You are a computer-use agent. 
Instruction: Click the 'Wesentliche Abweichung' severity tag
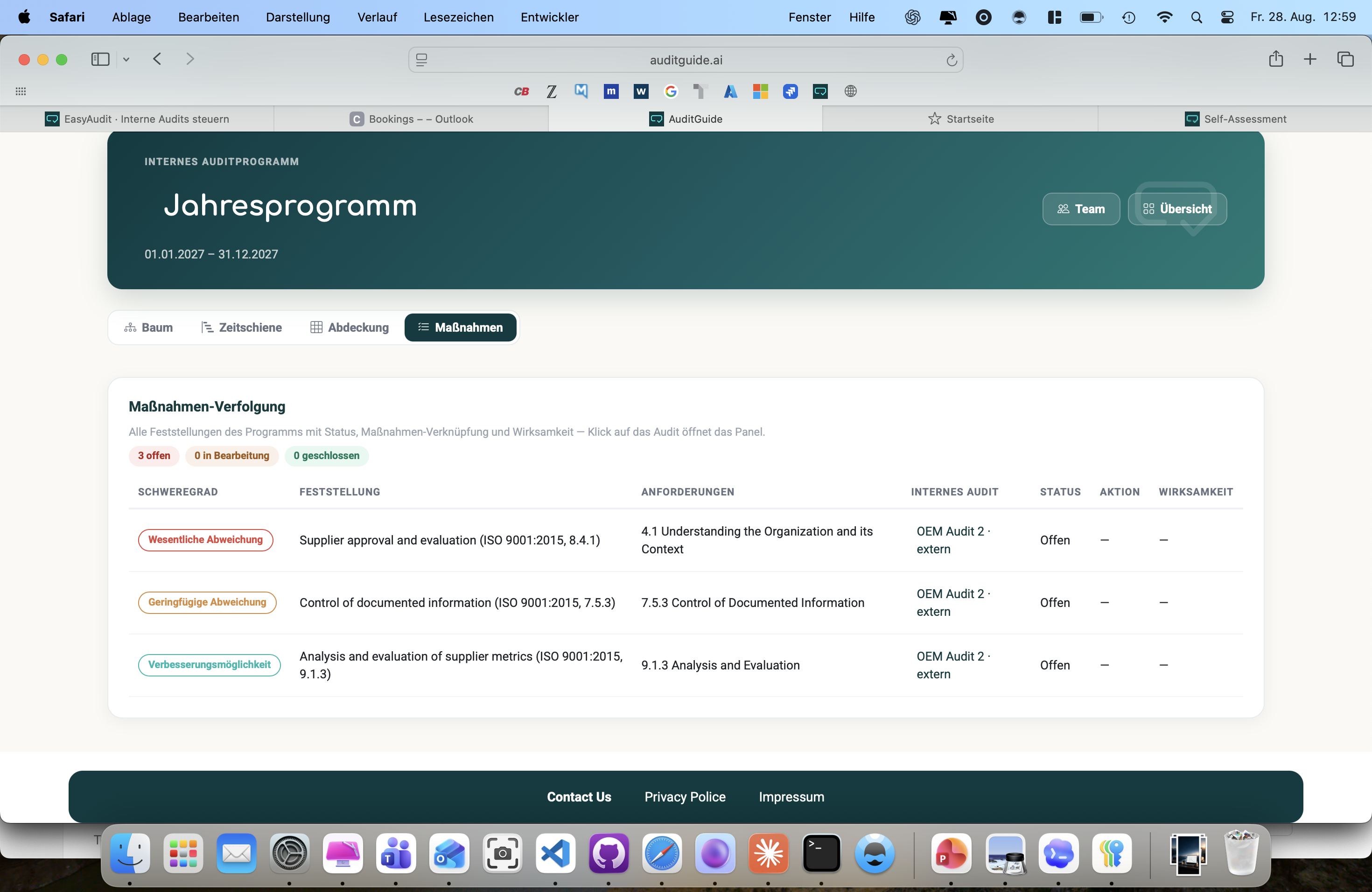[x=205, y=539]
